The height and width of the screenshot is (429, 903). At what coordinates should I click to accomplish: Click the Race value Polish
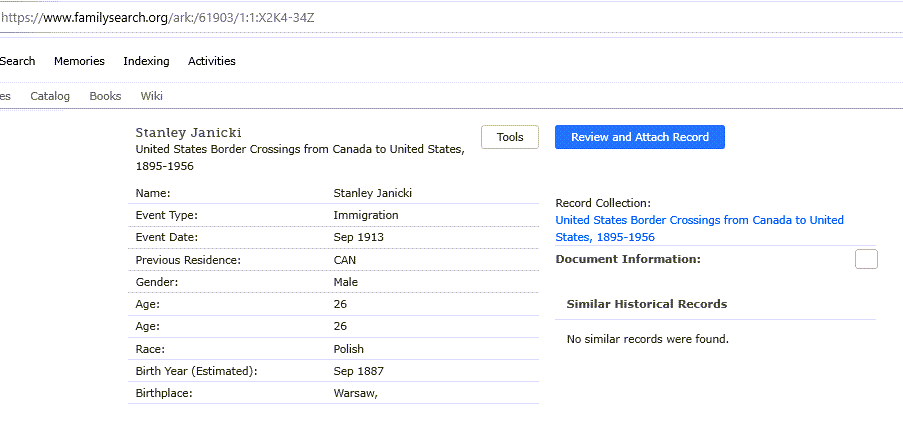(348, 349)
